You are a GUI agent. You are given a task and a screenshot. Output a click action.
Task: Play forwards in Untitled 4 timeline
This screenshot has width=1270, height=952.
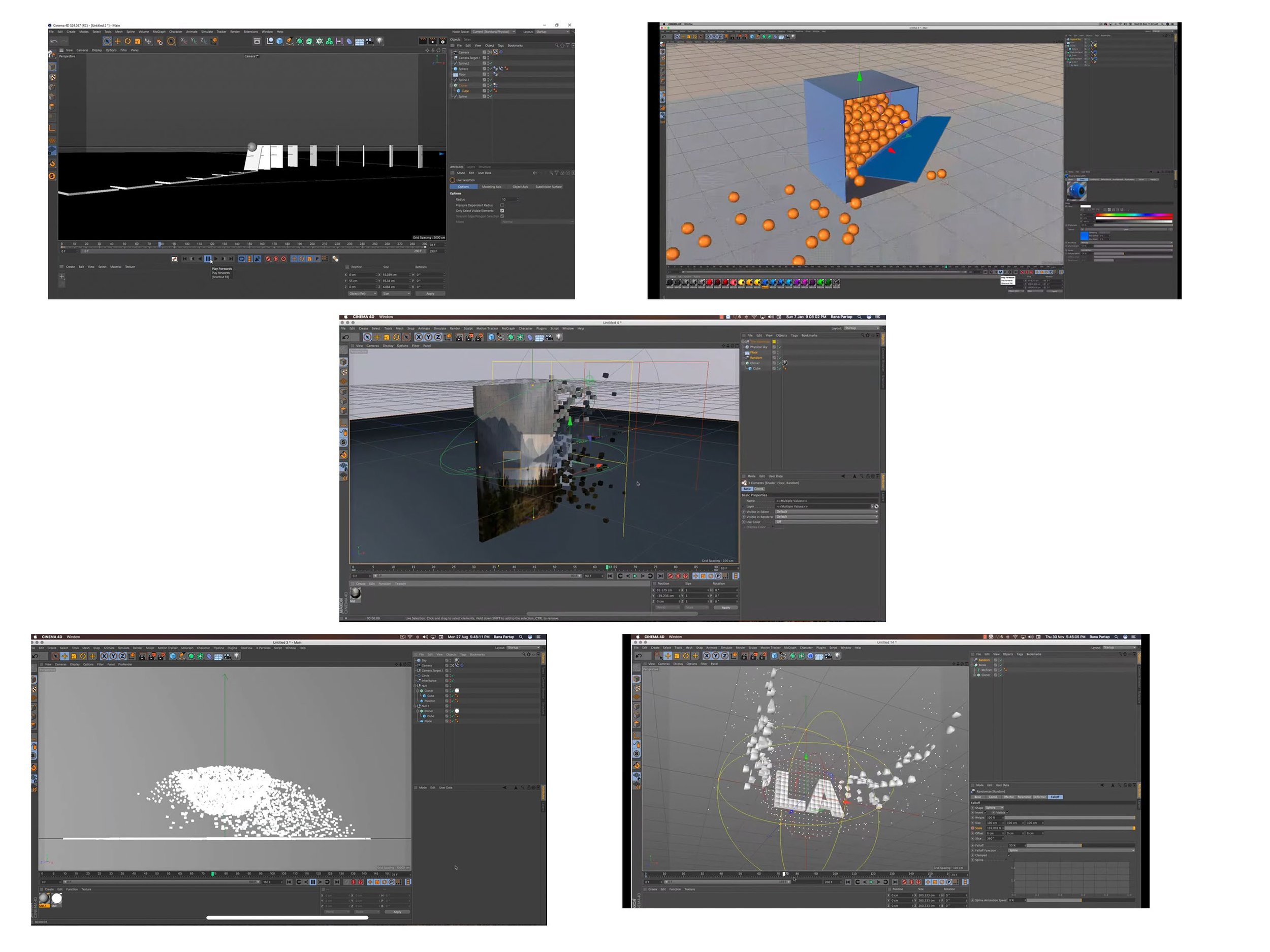point(635,576)
